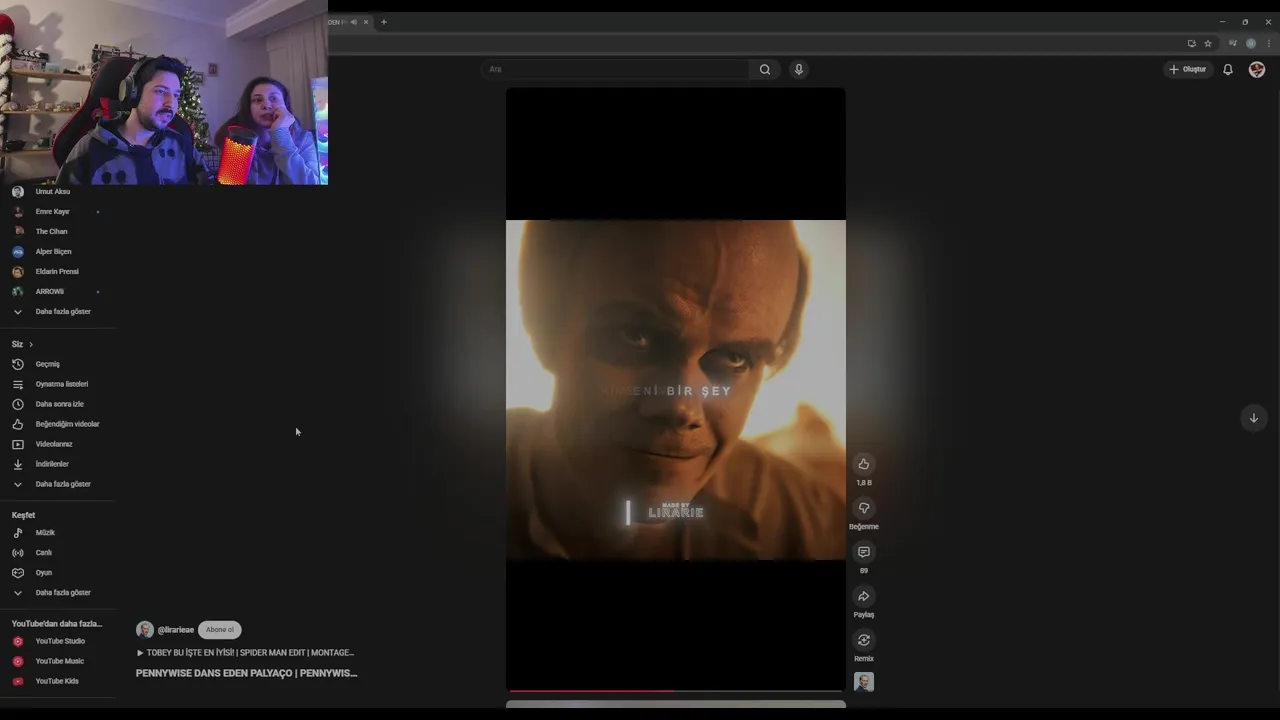
Task: Seek using the red progress bar
Action: pos(675,690)
